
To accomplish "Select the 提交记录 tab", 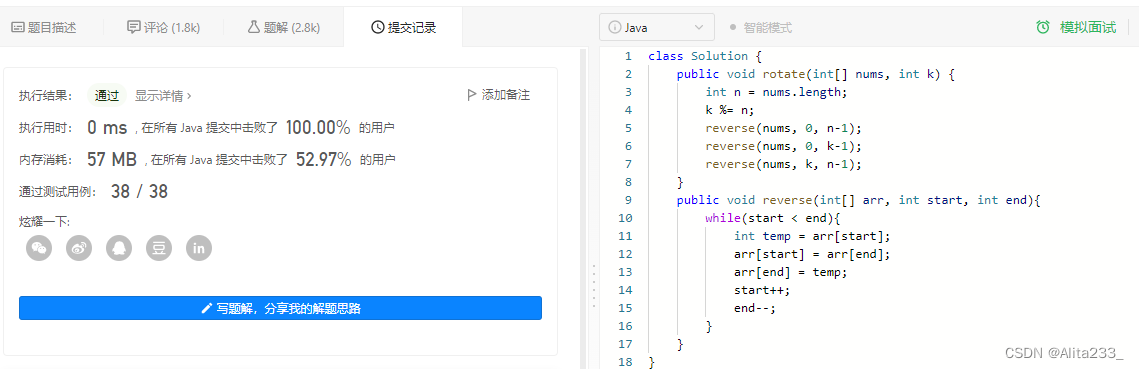I will 404,28.
